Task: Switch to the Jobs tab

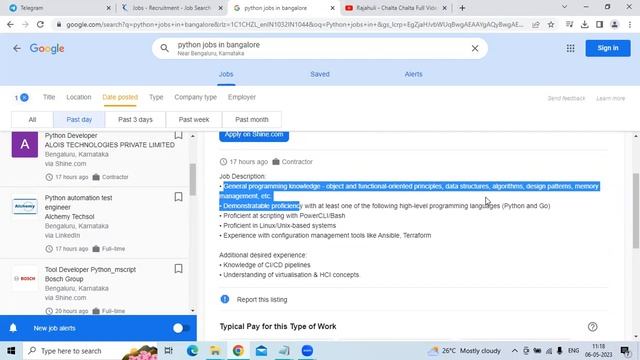Action: tap(226, 74)
